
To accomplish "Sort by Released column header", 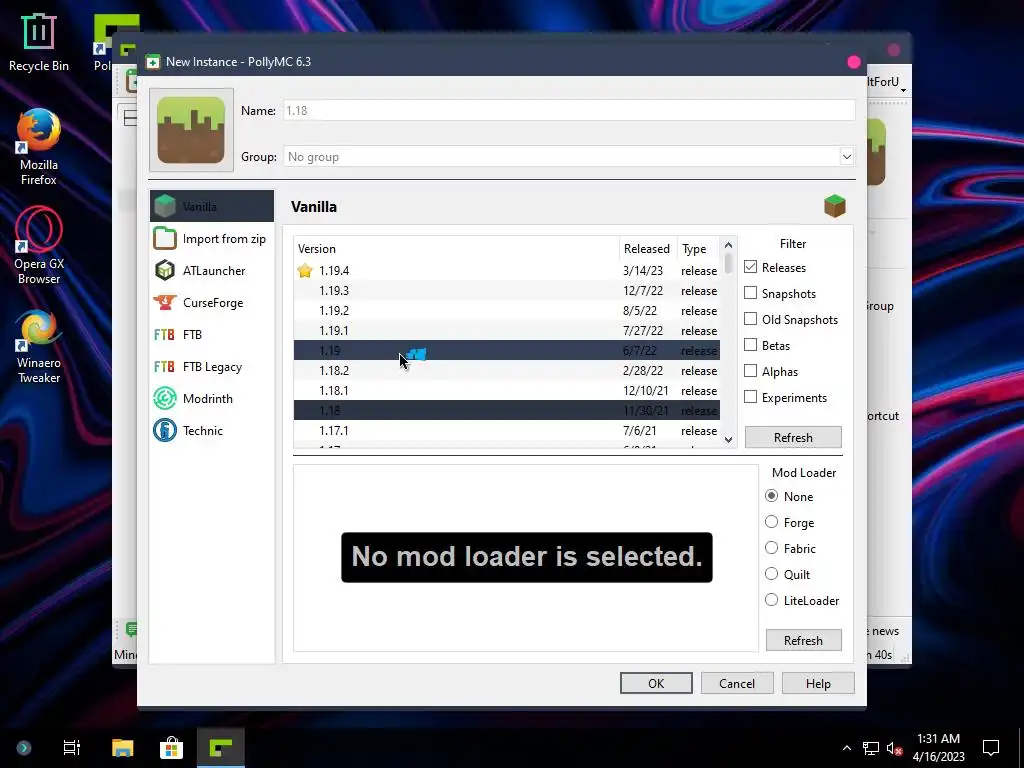I will tap(648, 249).
